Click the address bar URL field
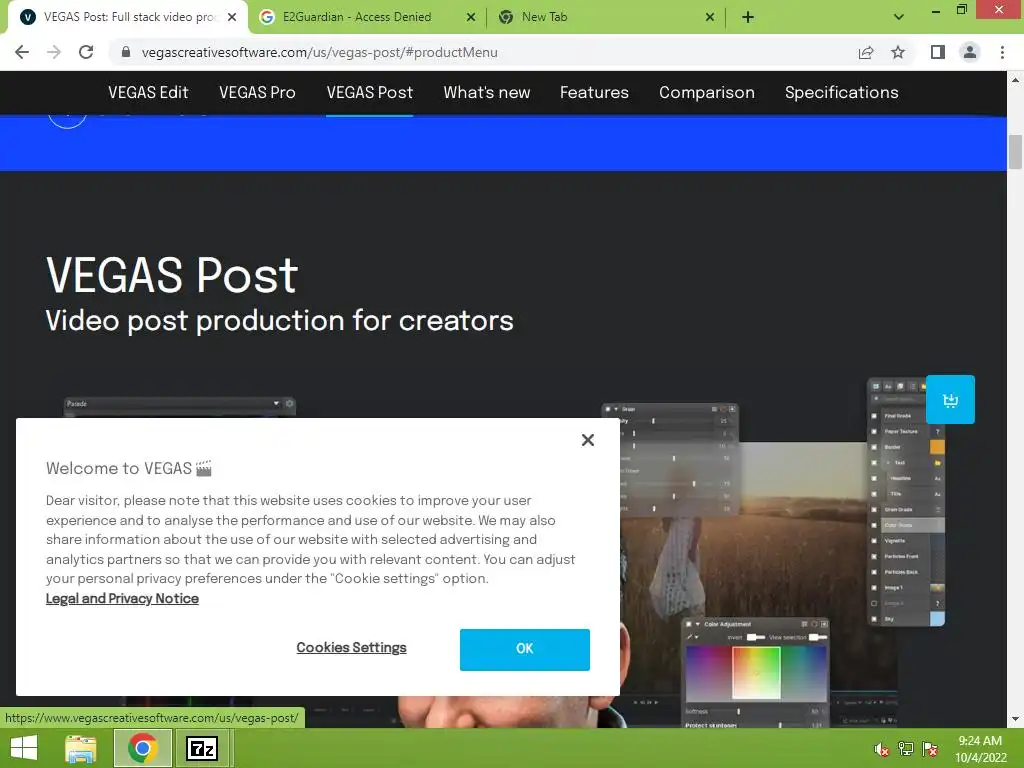1024x768 pixels. pyautogui.click(x=483, y=52)
